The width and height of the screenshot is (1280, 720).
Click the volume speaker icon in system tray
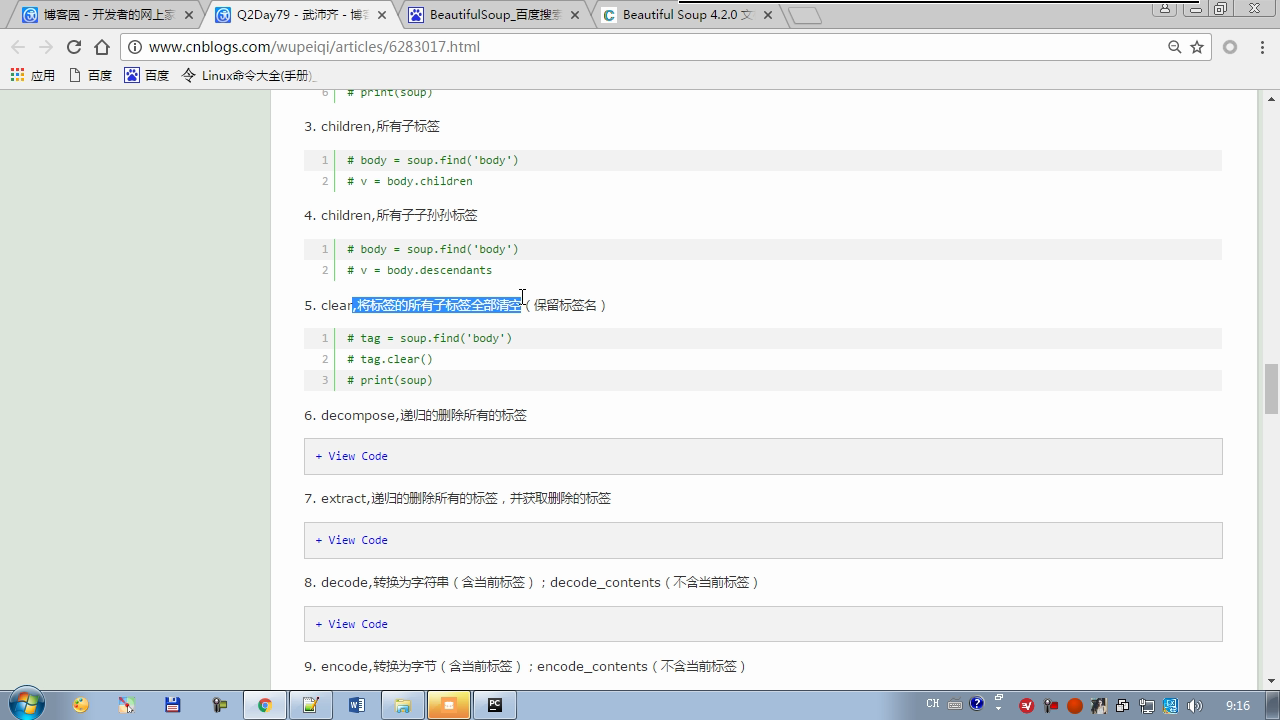pyautogui.click(x=1194, y=706)
